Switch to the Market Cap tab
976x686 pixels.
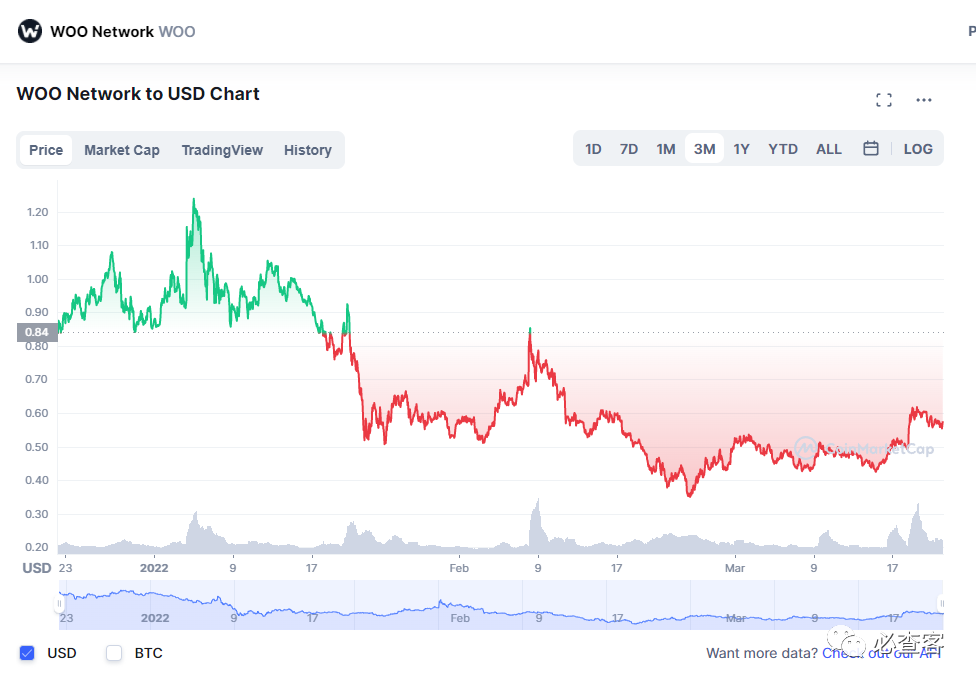point(122,150)
